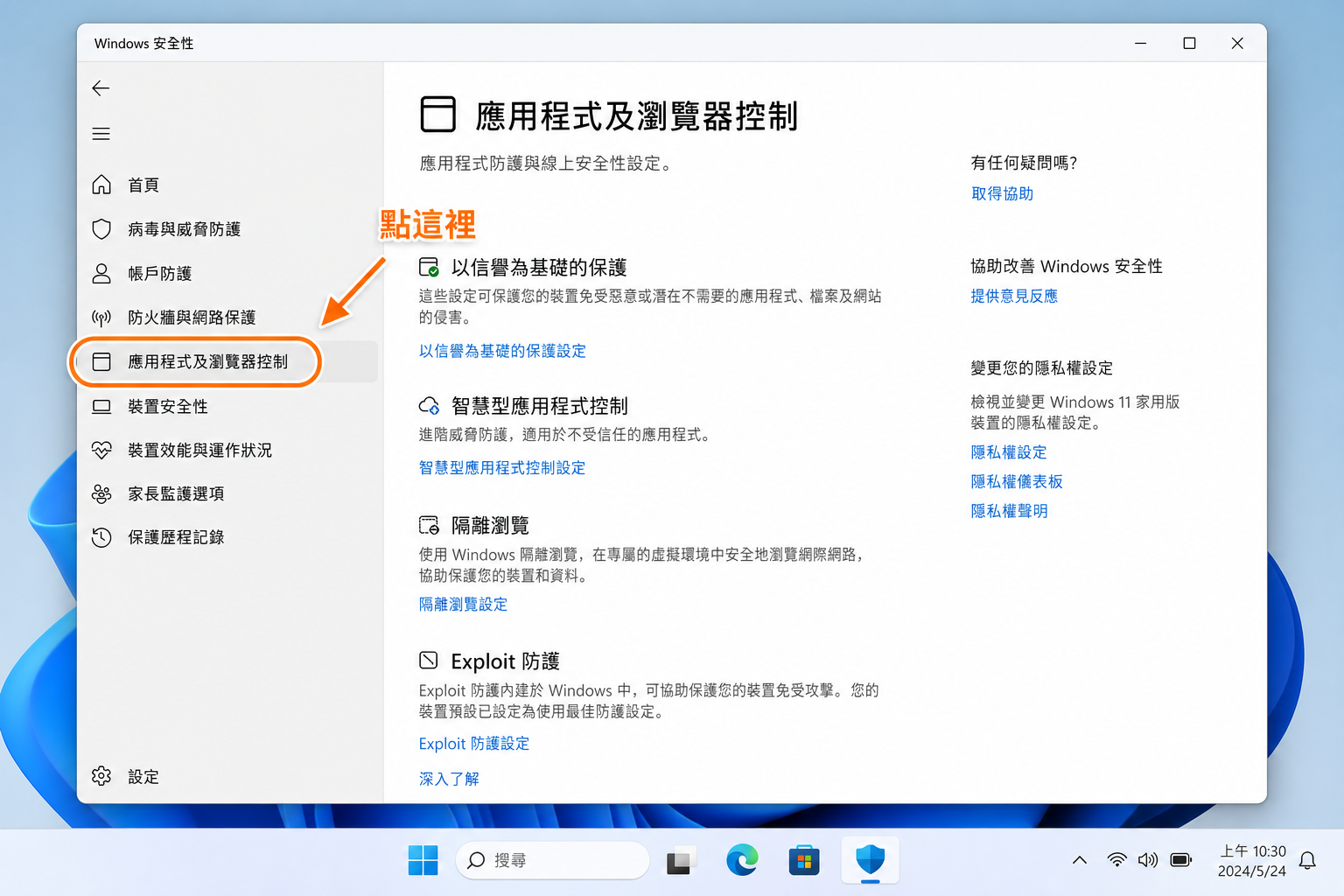
Task: Click the shield icon for 病毒與威脅防護
Action: click(x=101, y=229)
